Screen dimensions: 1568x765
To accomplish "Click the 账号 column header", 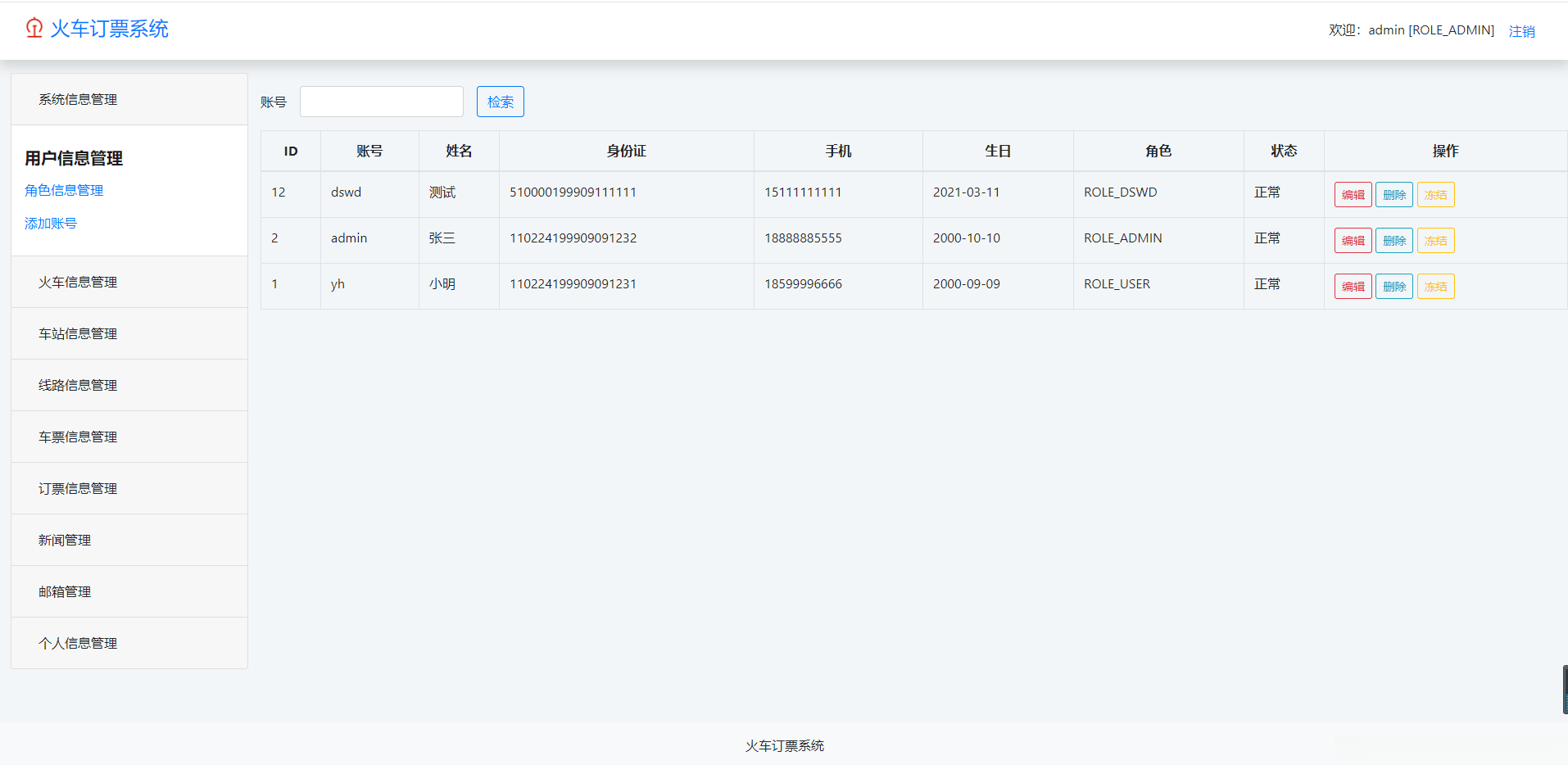I will point(369,151).
